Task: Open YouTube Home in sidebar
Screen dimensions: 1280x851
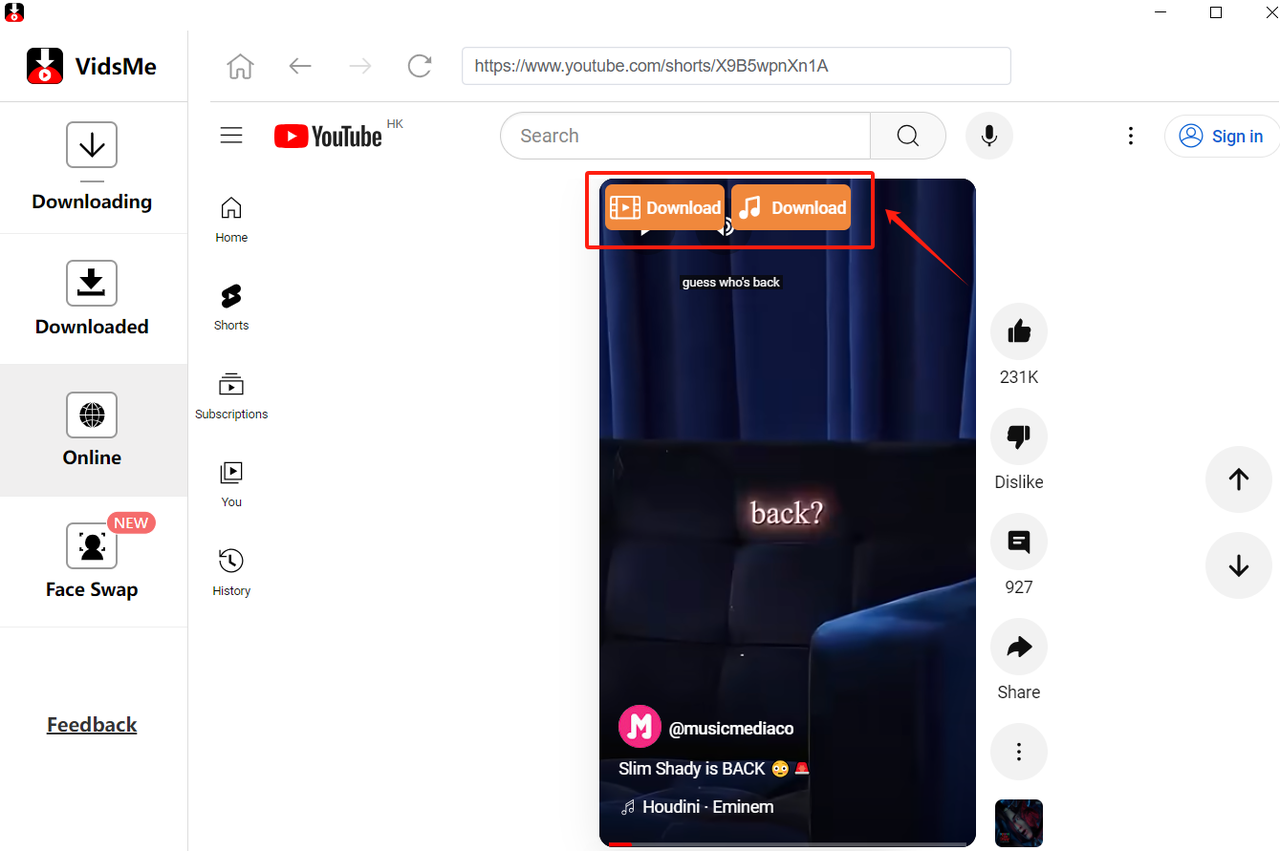Action: [x=231, y=220]
